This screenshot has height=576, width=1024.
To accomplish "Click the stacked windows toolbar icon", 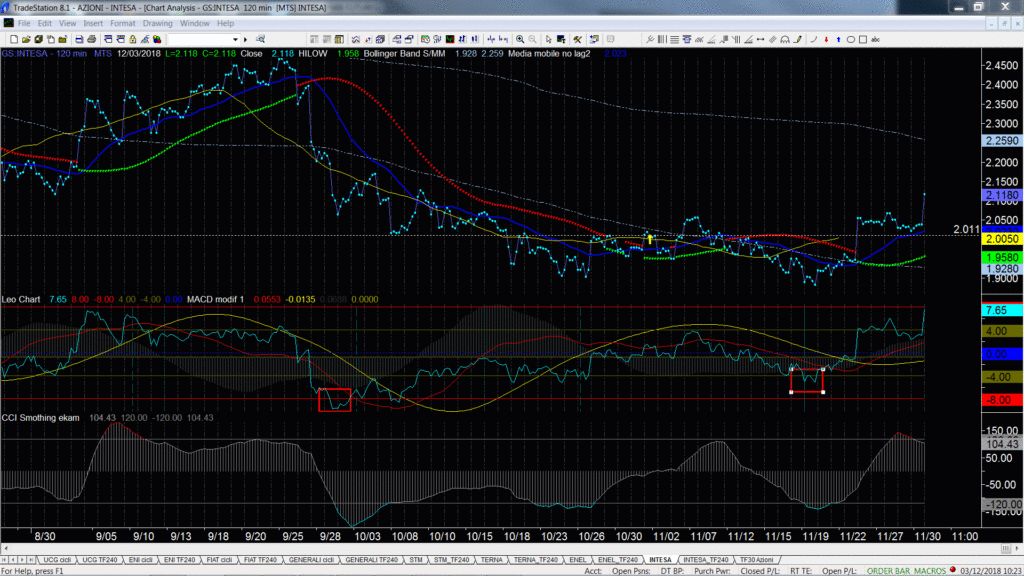I will click(x=380, y=39).
